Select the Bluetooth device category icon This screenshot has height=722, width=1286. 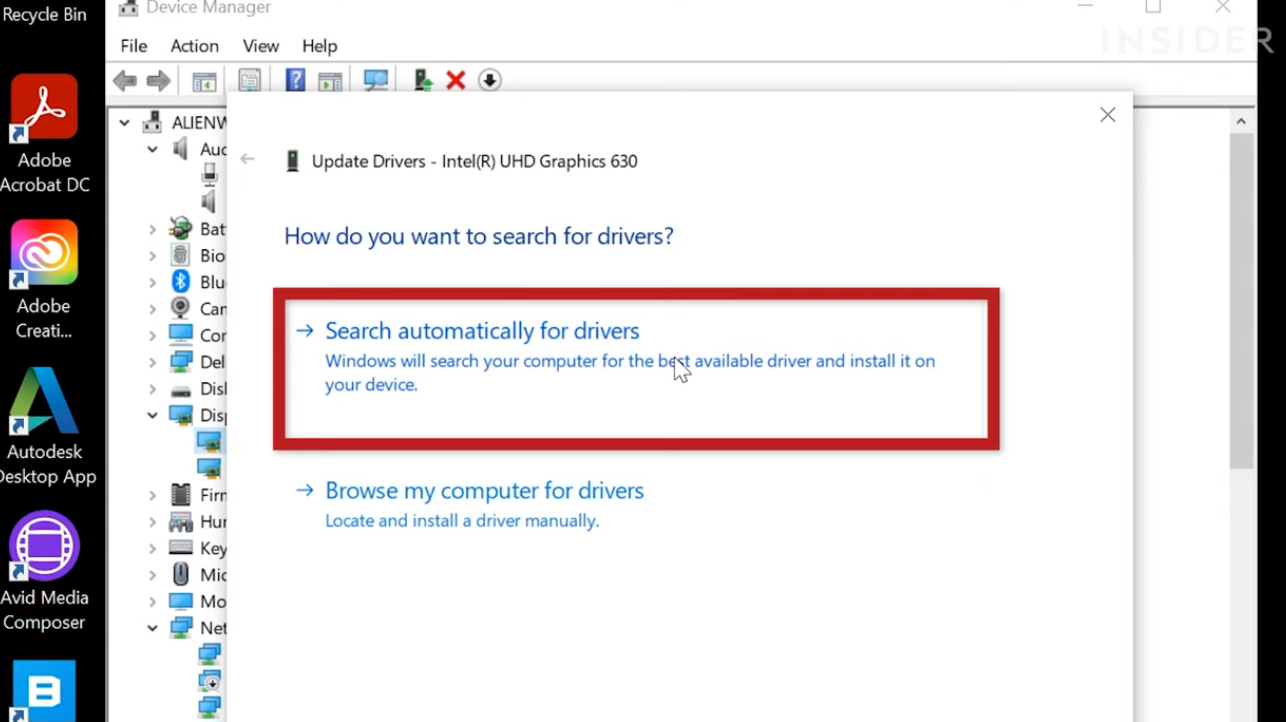tap(181, 282)
